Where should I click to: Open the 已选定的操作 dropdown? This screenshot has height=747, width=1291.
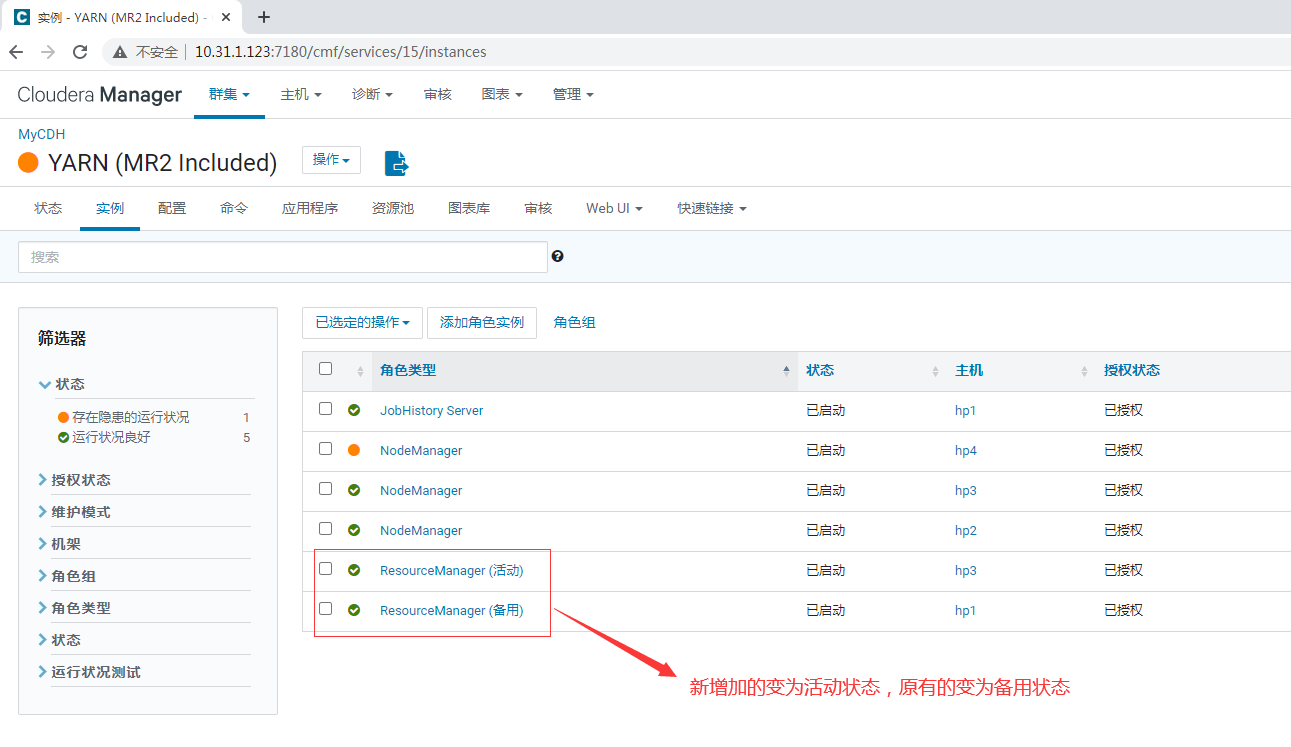(362, 322)
